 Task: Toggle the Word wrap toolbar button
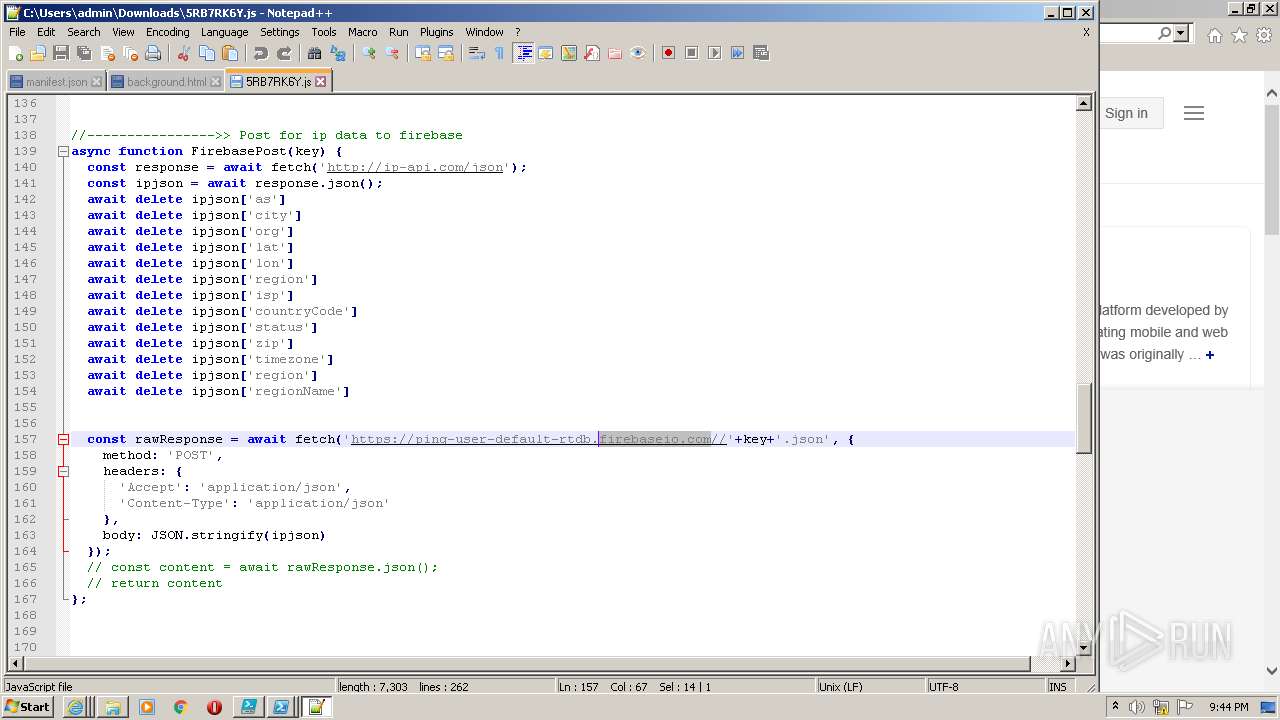click(x=477, y=53)
